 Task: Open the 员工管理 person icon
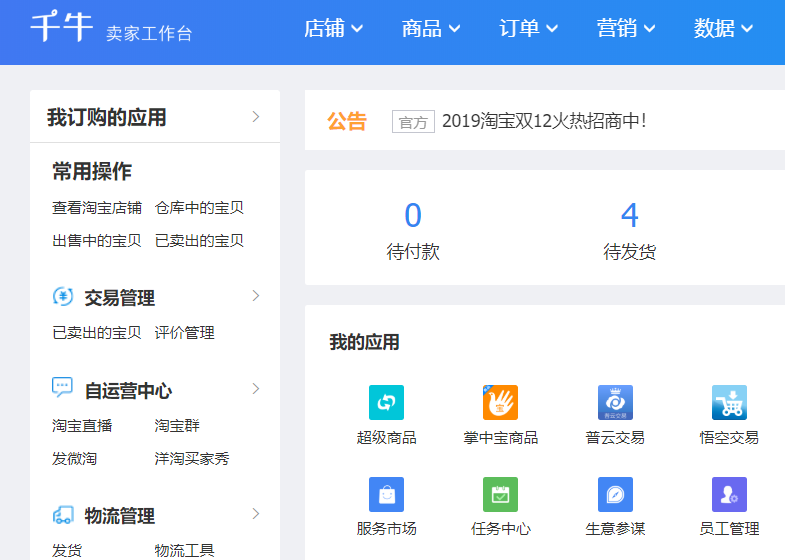pos(729,494)
